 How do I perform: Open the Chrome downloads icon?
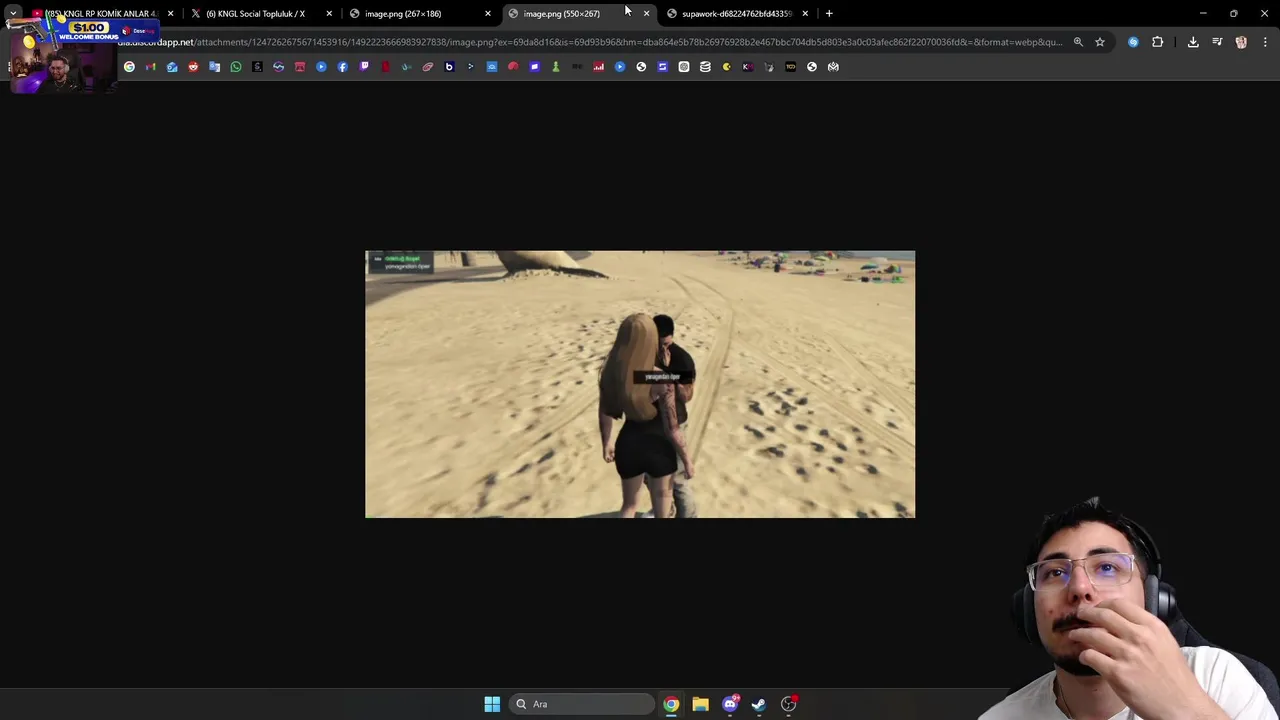(x=1193, y=42)
